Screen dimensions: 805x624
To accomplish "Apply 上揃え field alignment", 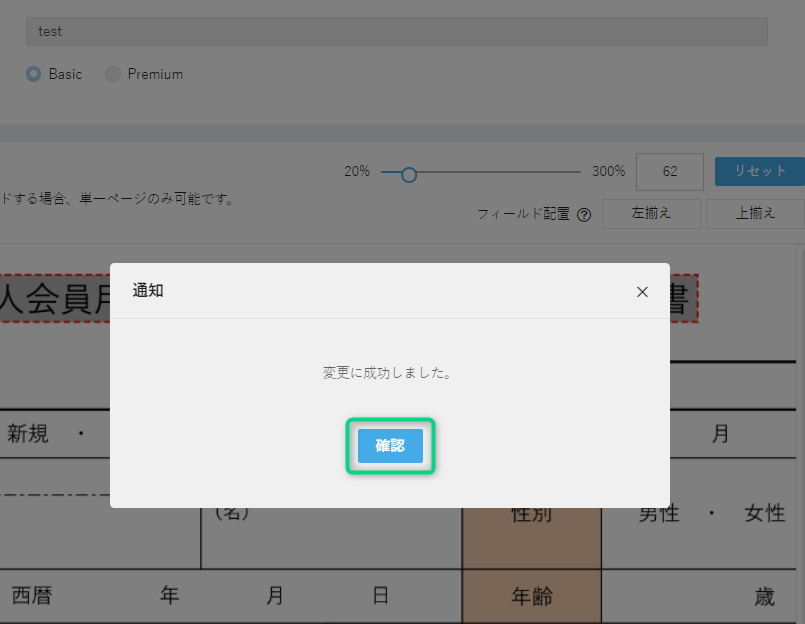I will [755, 214].
